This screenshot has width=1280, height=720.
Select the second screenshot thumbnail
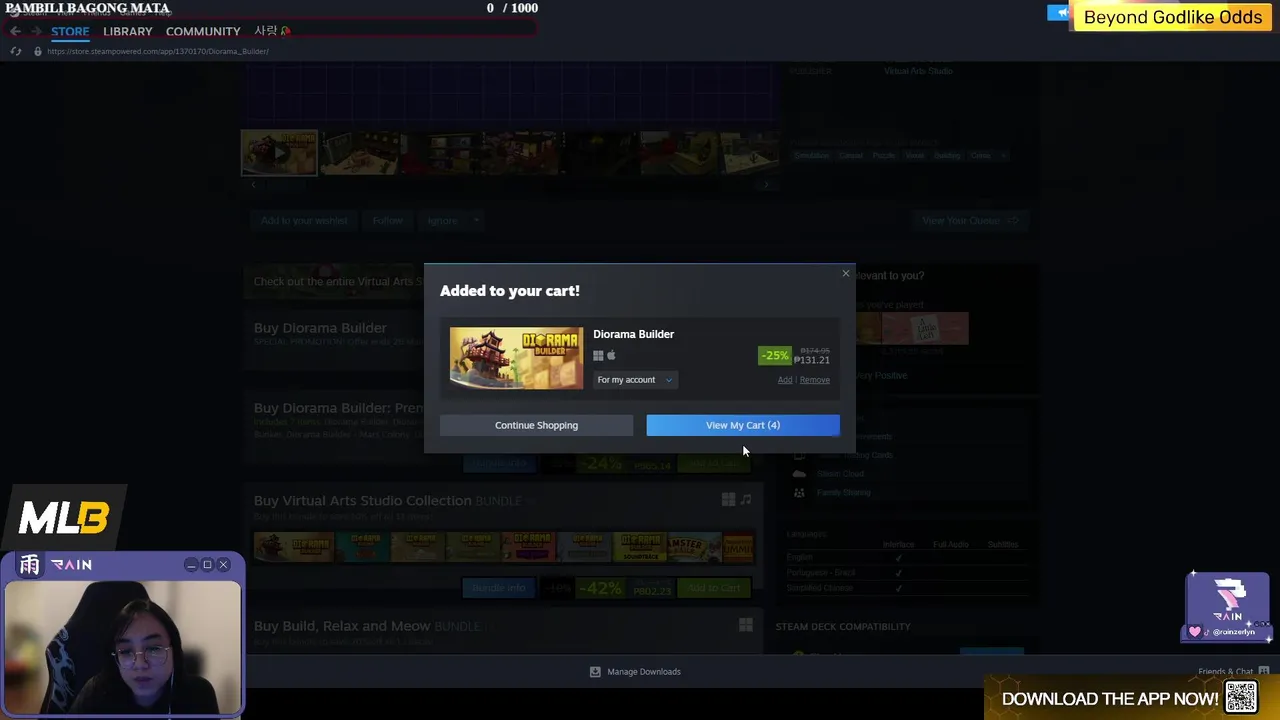(x=359, y=152)
